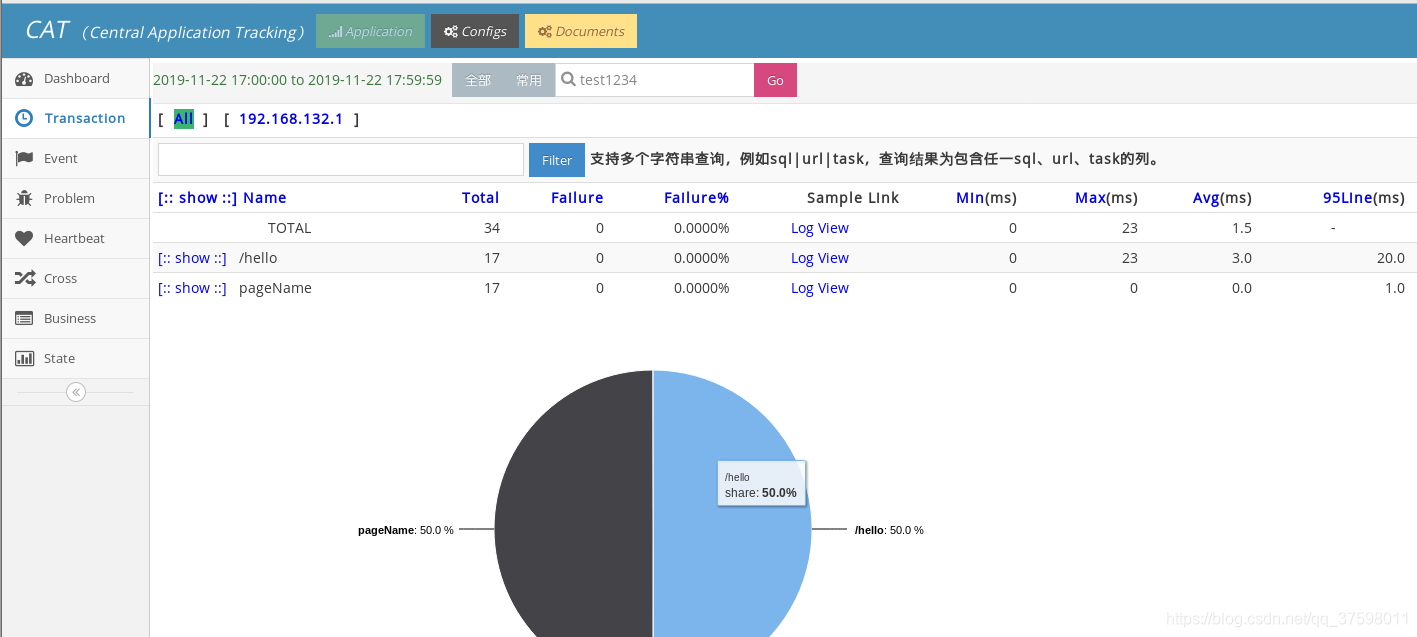1417x637 pixels.
Task: Select the Heartbeat heart icon
Action: point(23,238)
